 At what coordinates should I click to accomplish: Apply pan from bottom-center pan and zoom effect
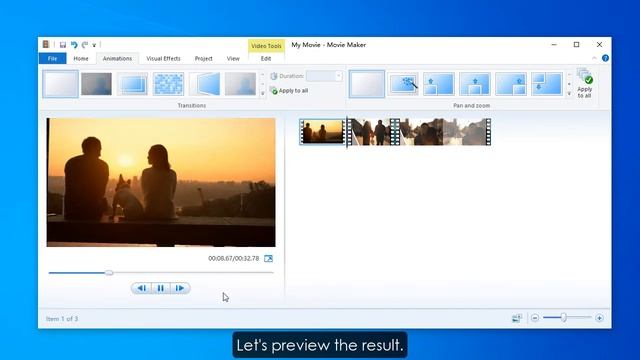click(x=475, y=84)
